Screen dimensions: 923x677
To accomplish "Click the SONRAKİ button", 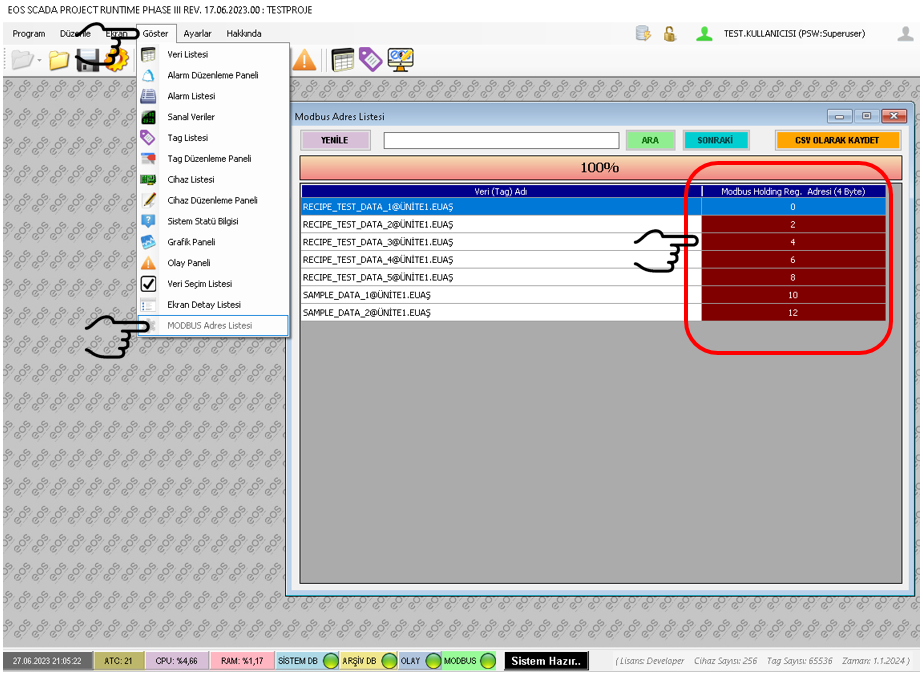I will pos(715,140).
